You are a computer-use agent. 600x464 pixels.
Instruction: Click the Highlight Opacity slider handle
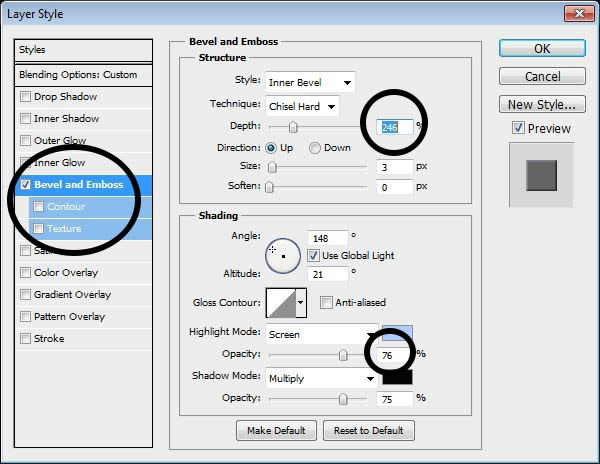343,355
